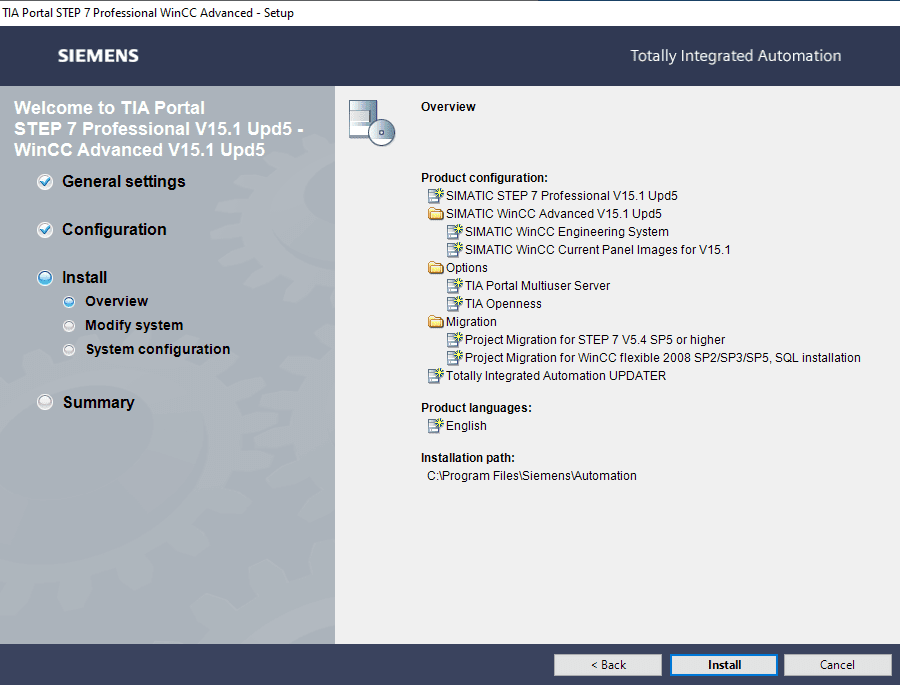This screenshot has width=900, height=685.
Task: Open the Configuration step
Action: tap(114, 229)
